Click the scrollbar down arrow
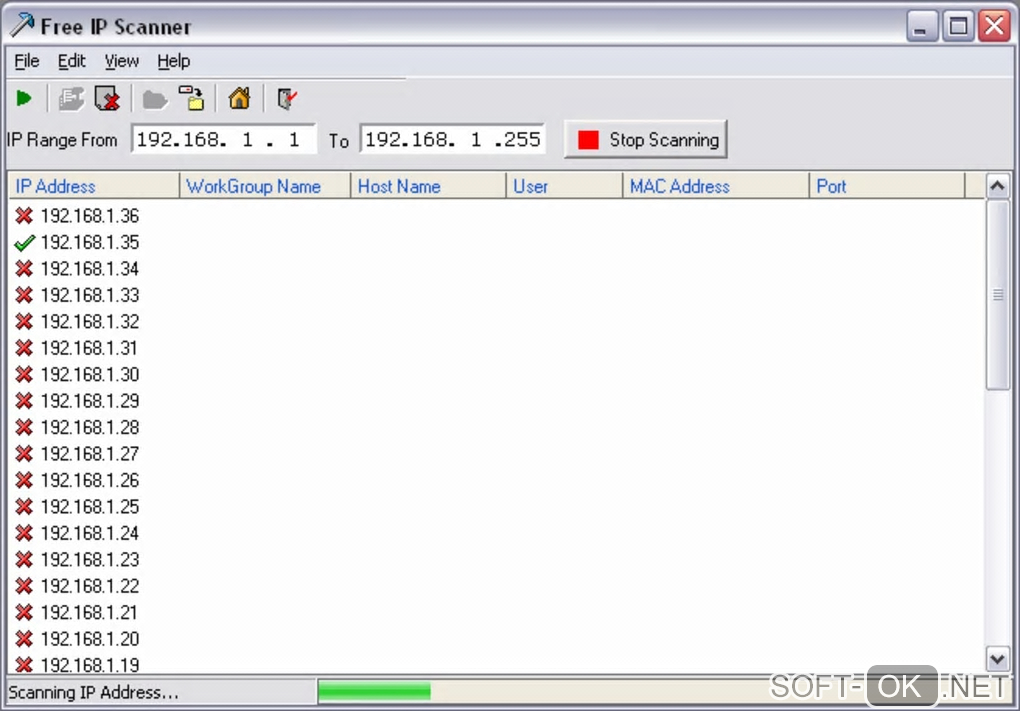Viewport: 1020px width, 711px height. coord(997,660)
